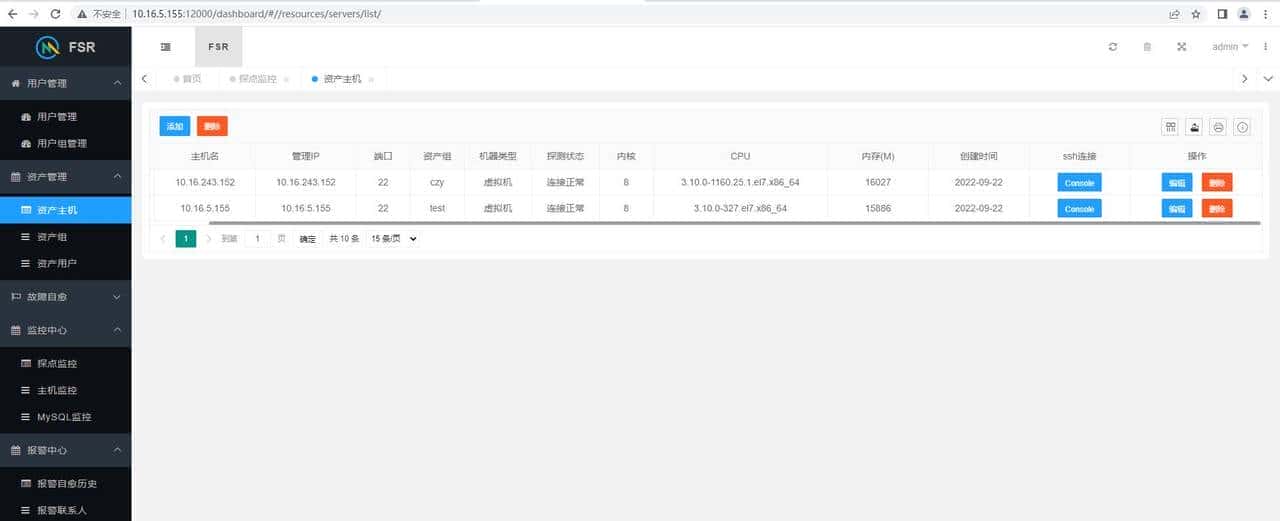
Task: Click the 主机名 column header
Action: (x=204, y=156)
